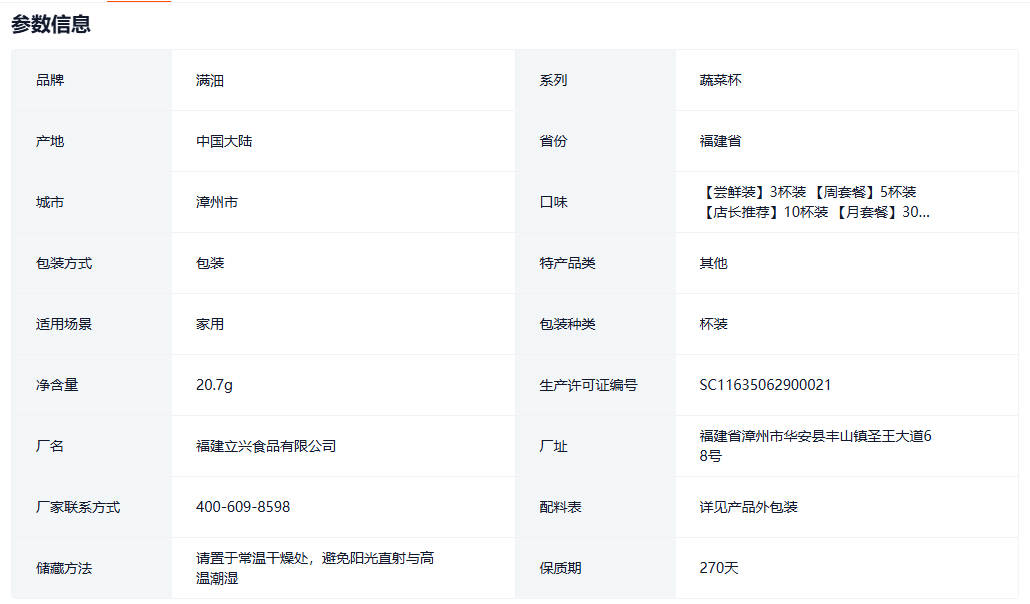Click the 包装种类 value 杯装
The width and height of the screenshot is (1030, 604).
coord(713,324)
